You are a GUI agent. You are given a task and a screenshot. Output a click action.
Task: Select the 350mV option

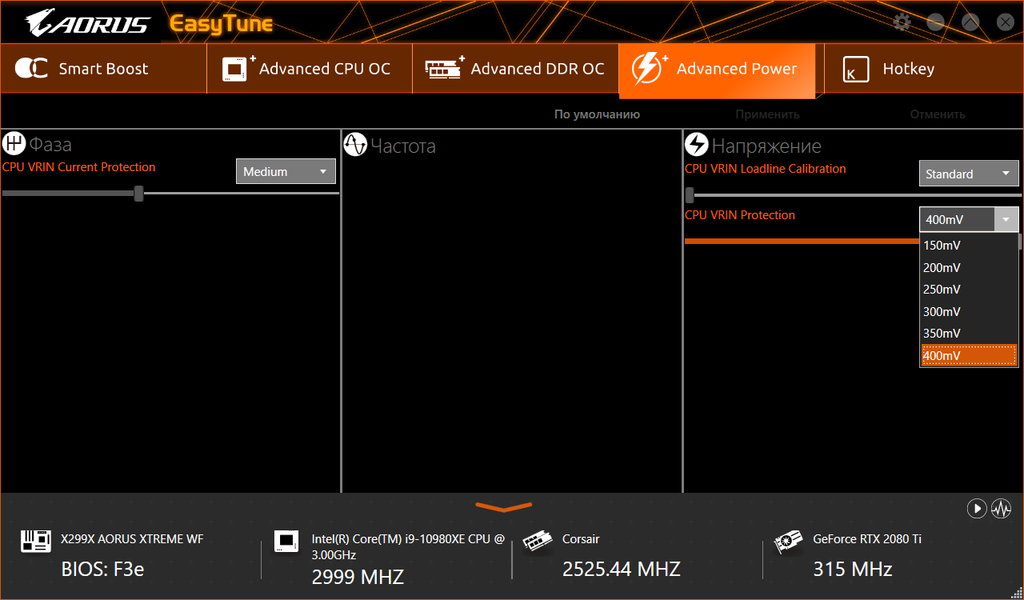[968, 333]
